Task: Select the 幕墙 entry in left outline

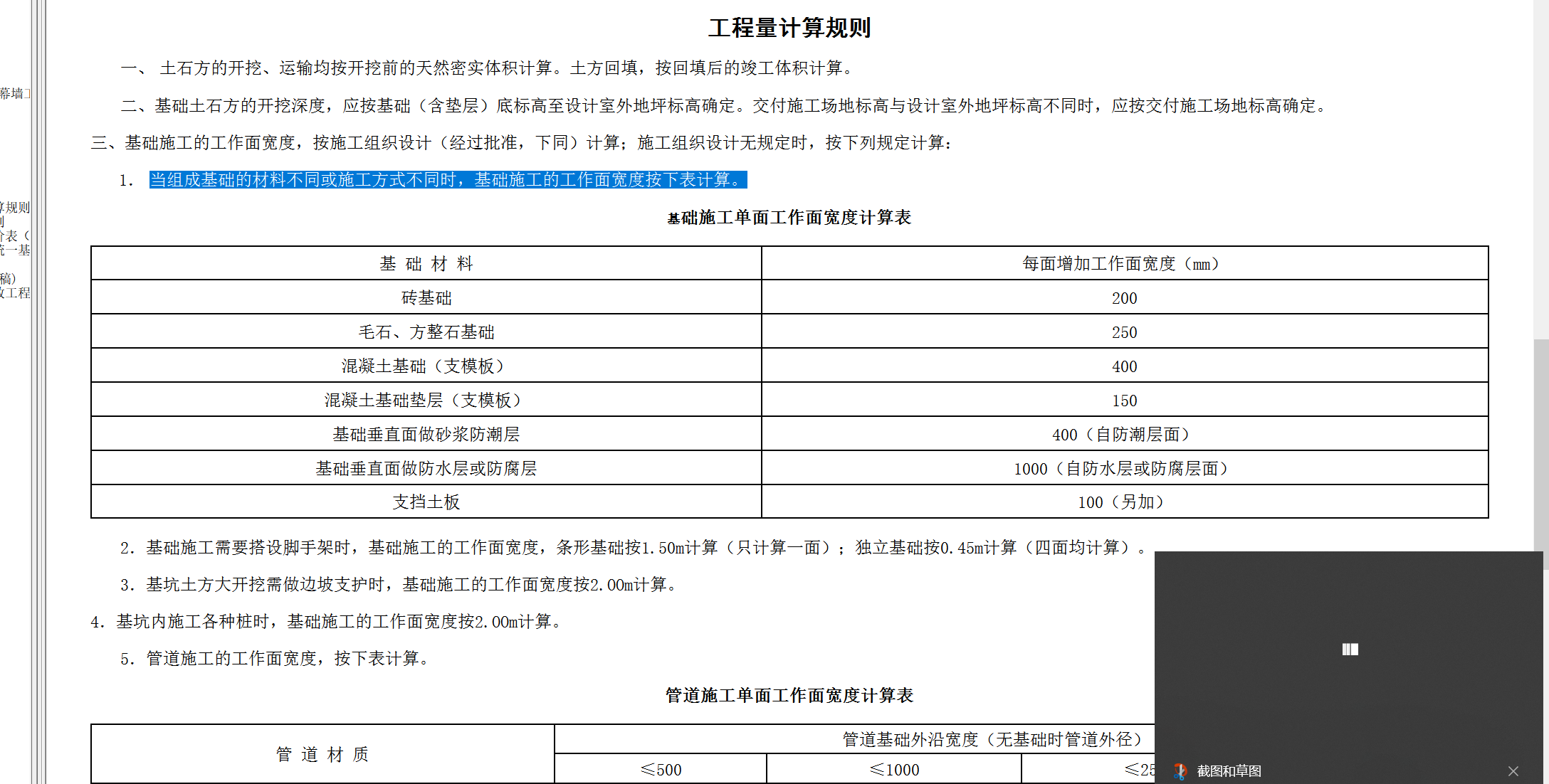Action: point(13,93)
